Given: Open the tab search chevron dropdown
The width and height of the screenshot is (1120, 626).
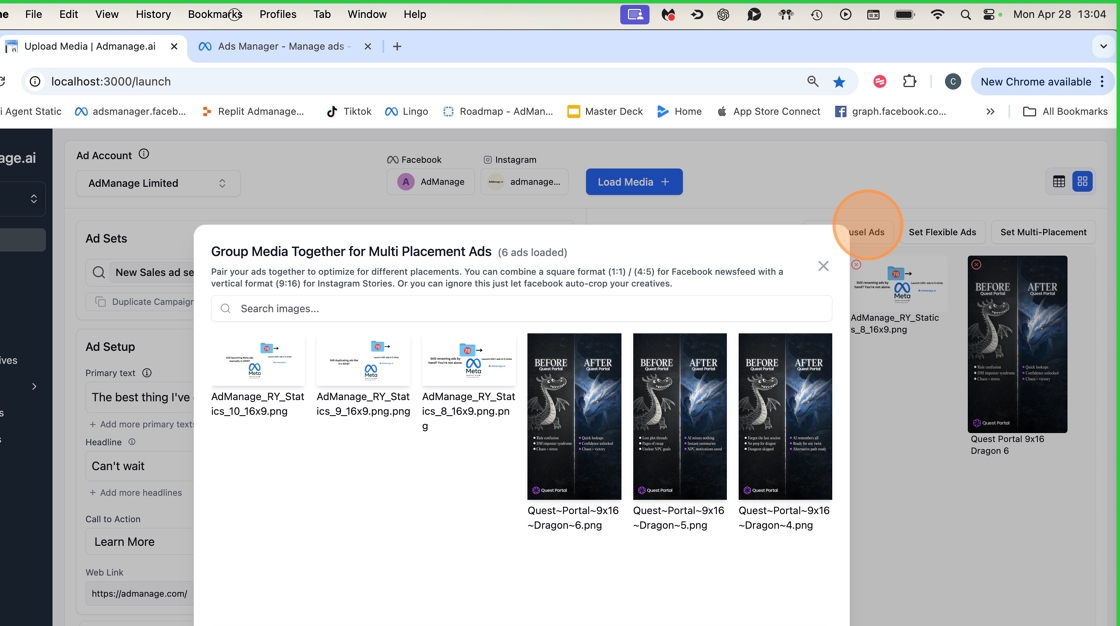Looking at the screenshot, I should coord(1103,46).
